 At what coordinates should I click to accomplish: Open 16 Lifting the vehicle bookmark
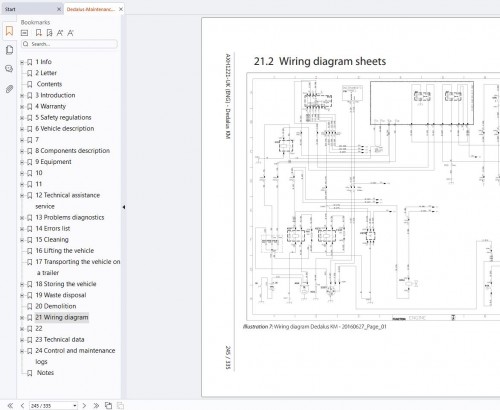(x=65, y=251)
